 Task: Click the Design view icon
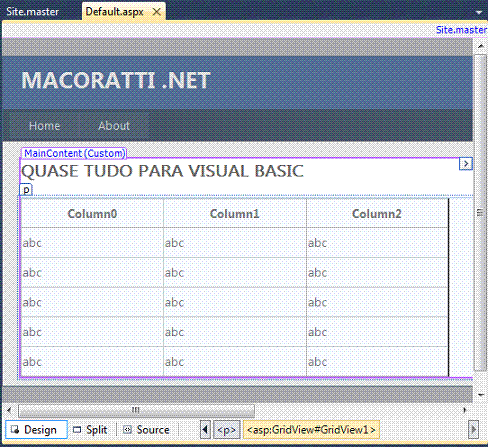(15, 430)
